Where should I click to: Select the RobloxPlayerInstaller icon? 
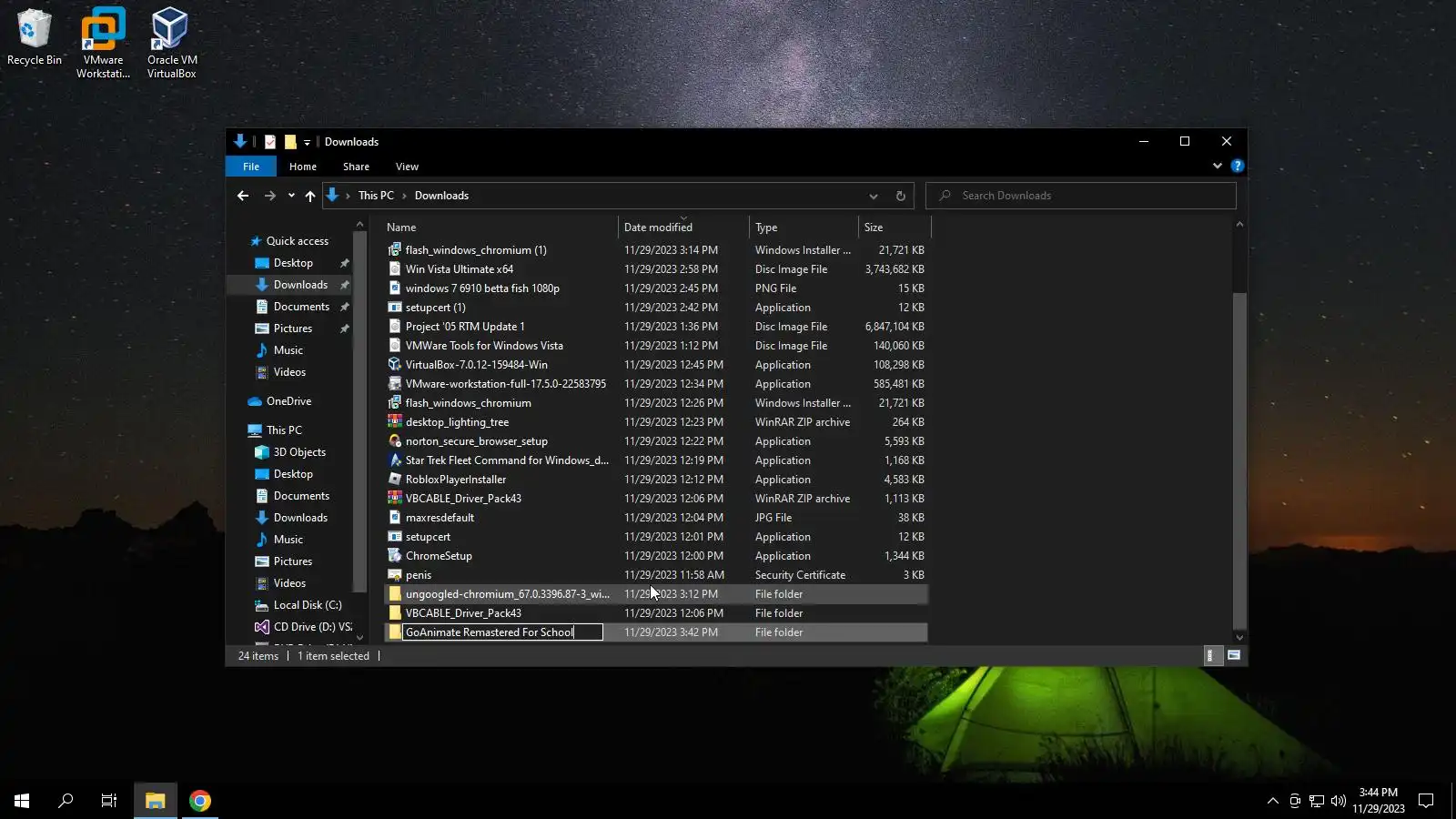tap(395, 480)
